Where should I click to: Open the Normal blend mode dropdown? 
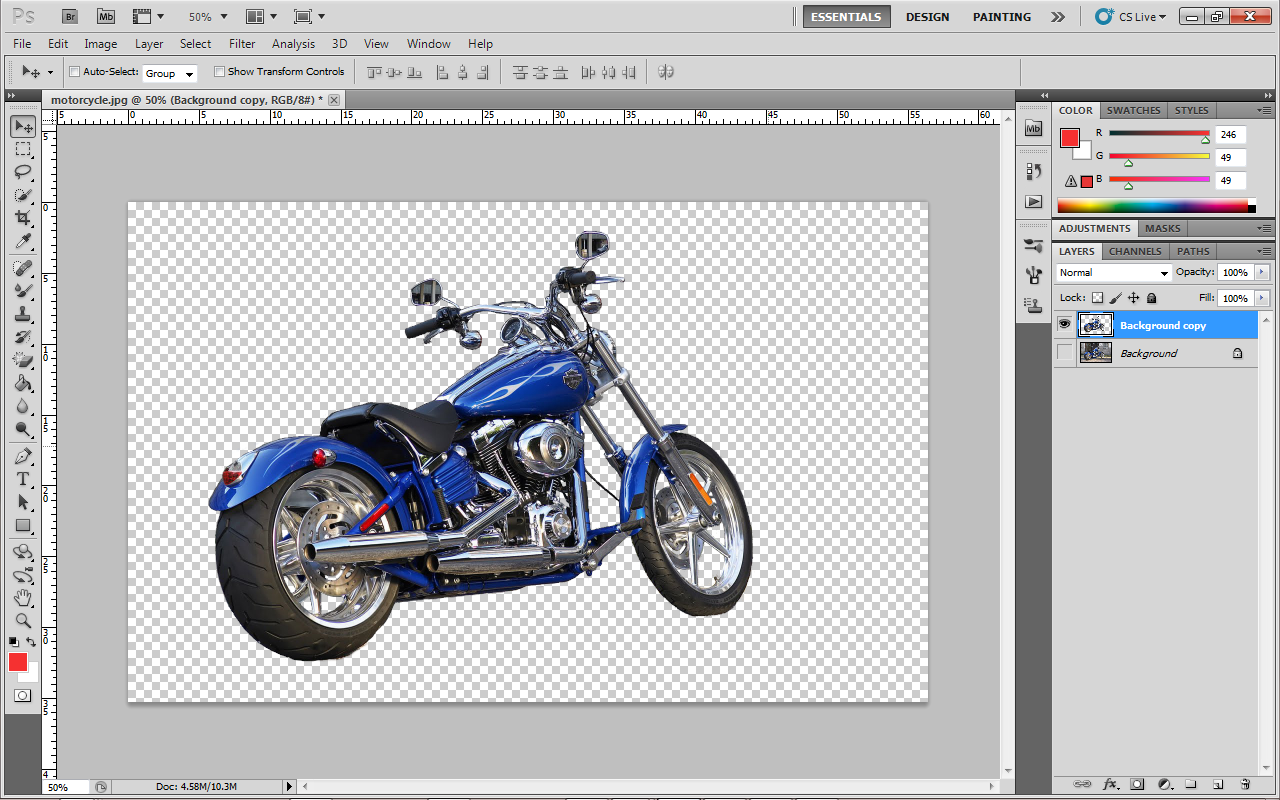point(1113,273)
